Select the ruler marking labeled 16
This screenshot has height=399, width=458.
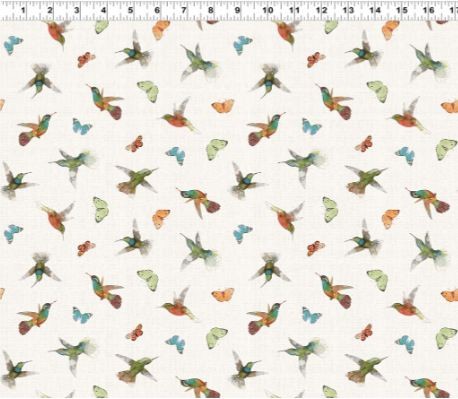pyautogui.click(x=429, y=10)
